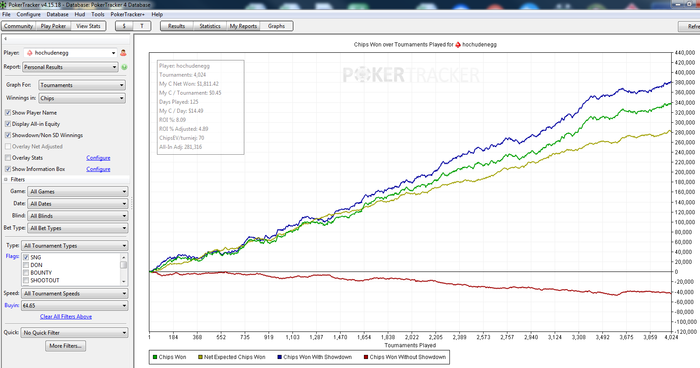The width and height of the screenshot is (700, 368).
Task: Open the Winnings in Chips dropdown
Action: pyautogui.click(x=82, y=98)
